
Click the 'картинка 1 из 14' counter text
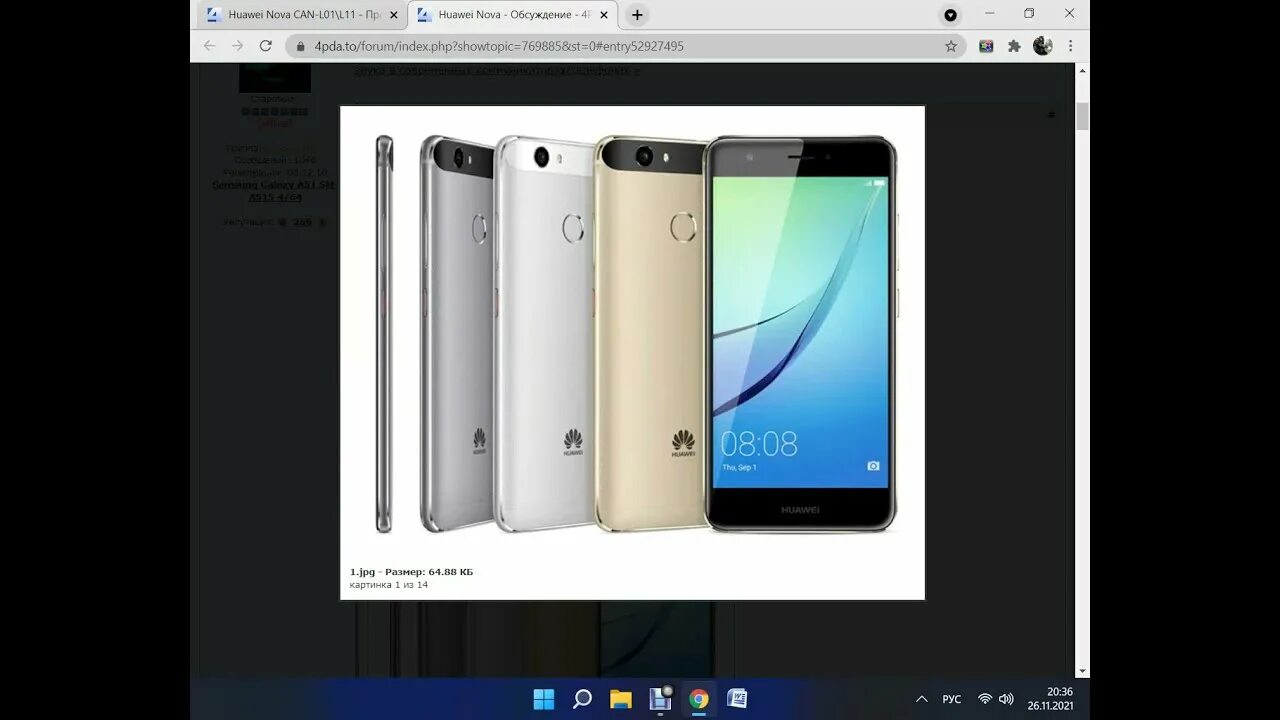click(x=389, y=585)
